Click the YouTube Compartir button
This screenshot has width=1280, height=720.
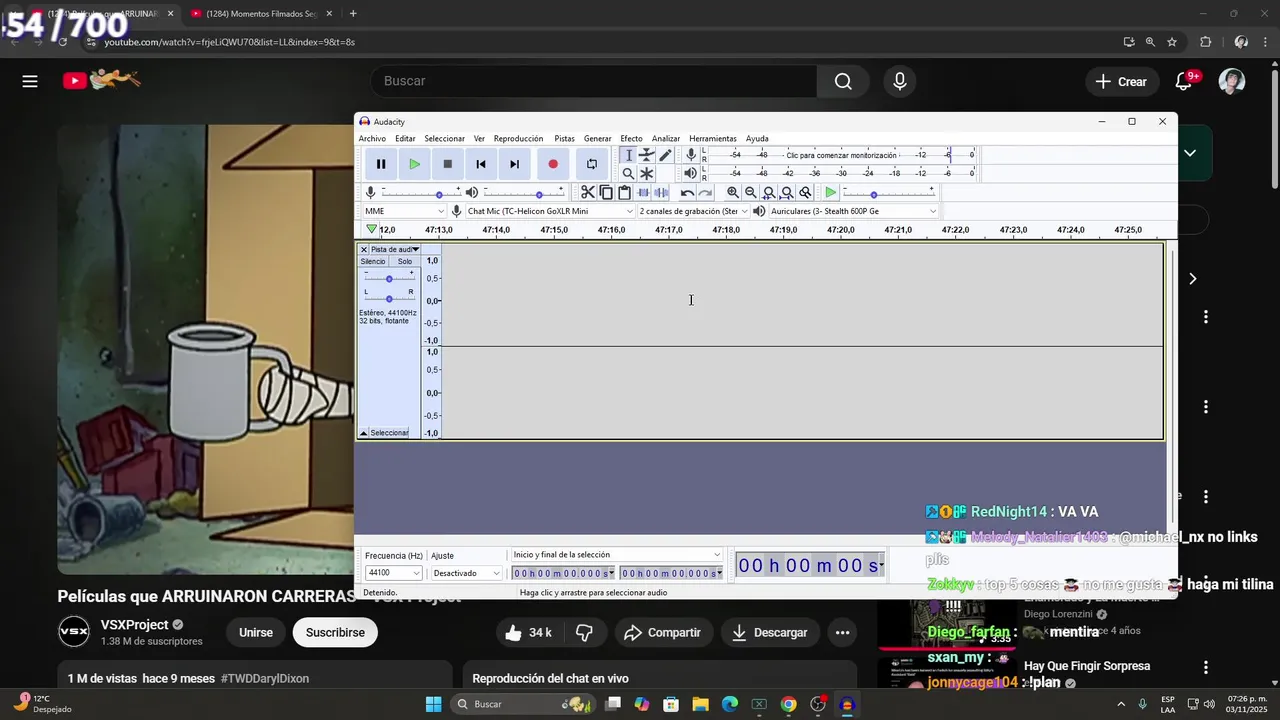tap(662, 632)
